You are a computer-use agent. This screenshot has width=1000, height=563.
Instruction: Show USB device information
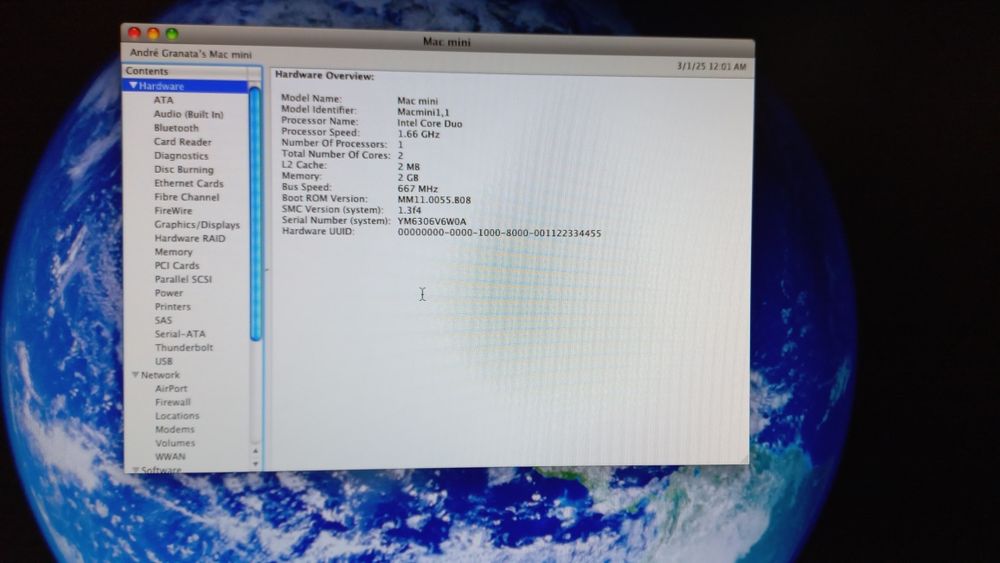[x=164, y=362]
